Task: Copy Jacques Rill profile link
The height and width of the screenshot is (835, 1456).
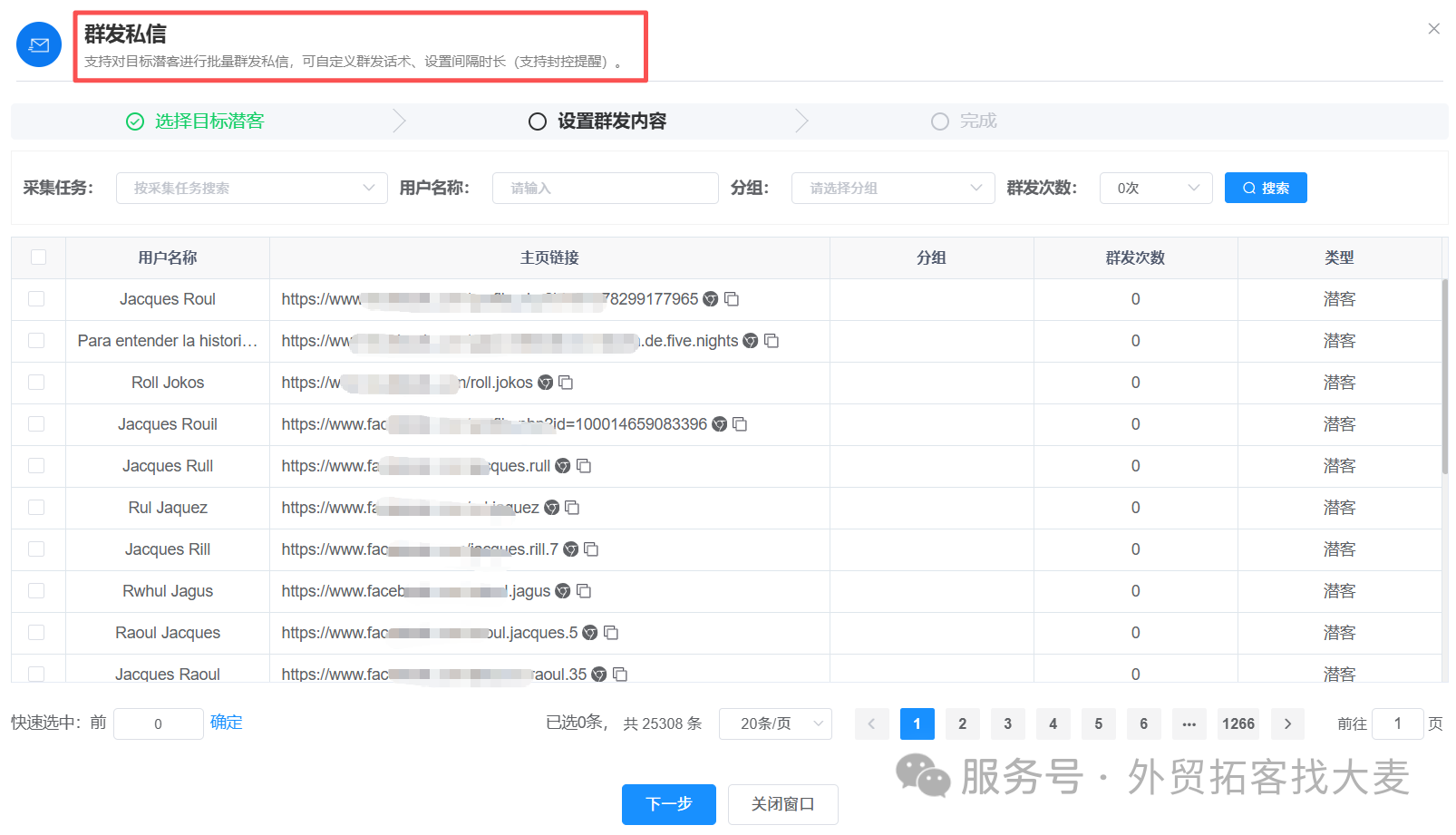Action: coord(591,549)
